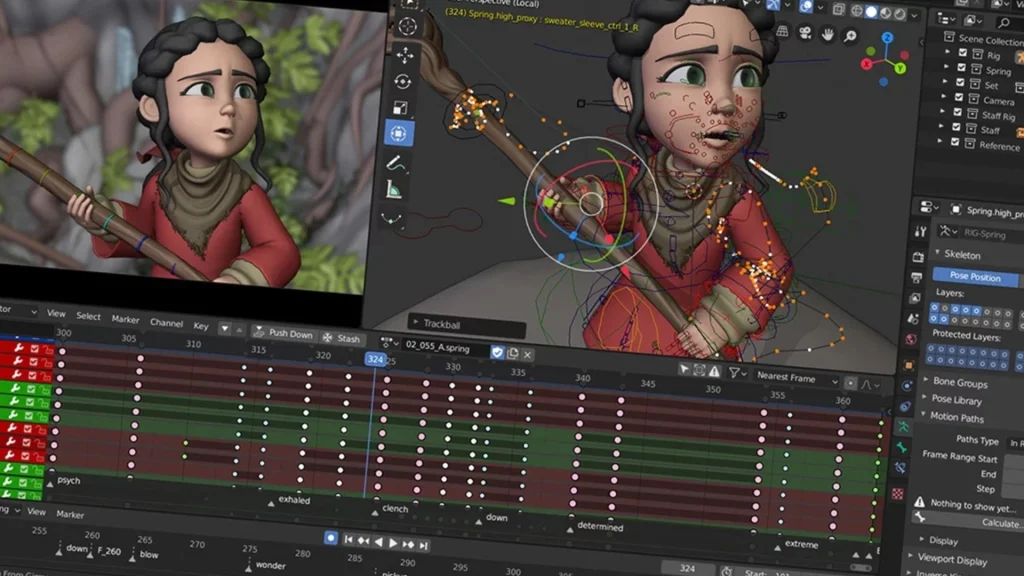Open the Marker menu in the Dope Sheet
Screen dimensions: 1024x576
[126, 319]
